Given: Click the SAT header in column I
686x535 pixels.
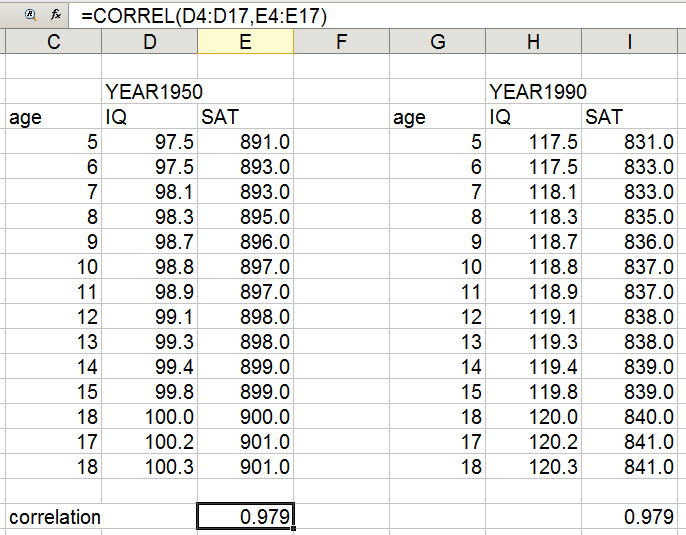Looking at the screenshot, I should tap(630, 116).
